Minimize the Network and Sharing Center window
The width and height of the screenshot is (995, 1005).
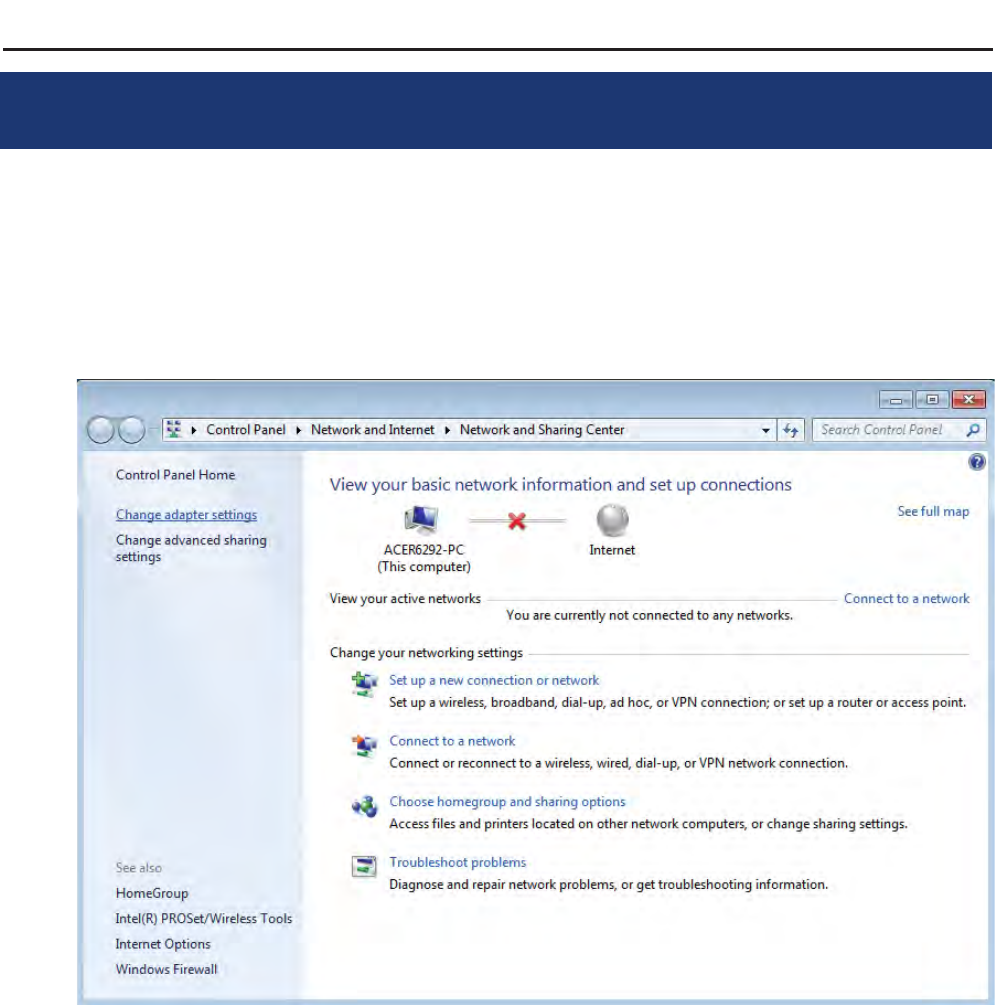pyautogui.click(x=896, y=400)
